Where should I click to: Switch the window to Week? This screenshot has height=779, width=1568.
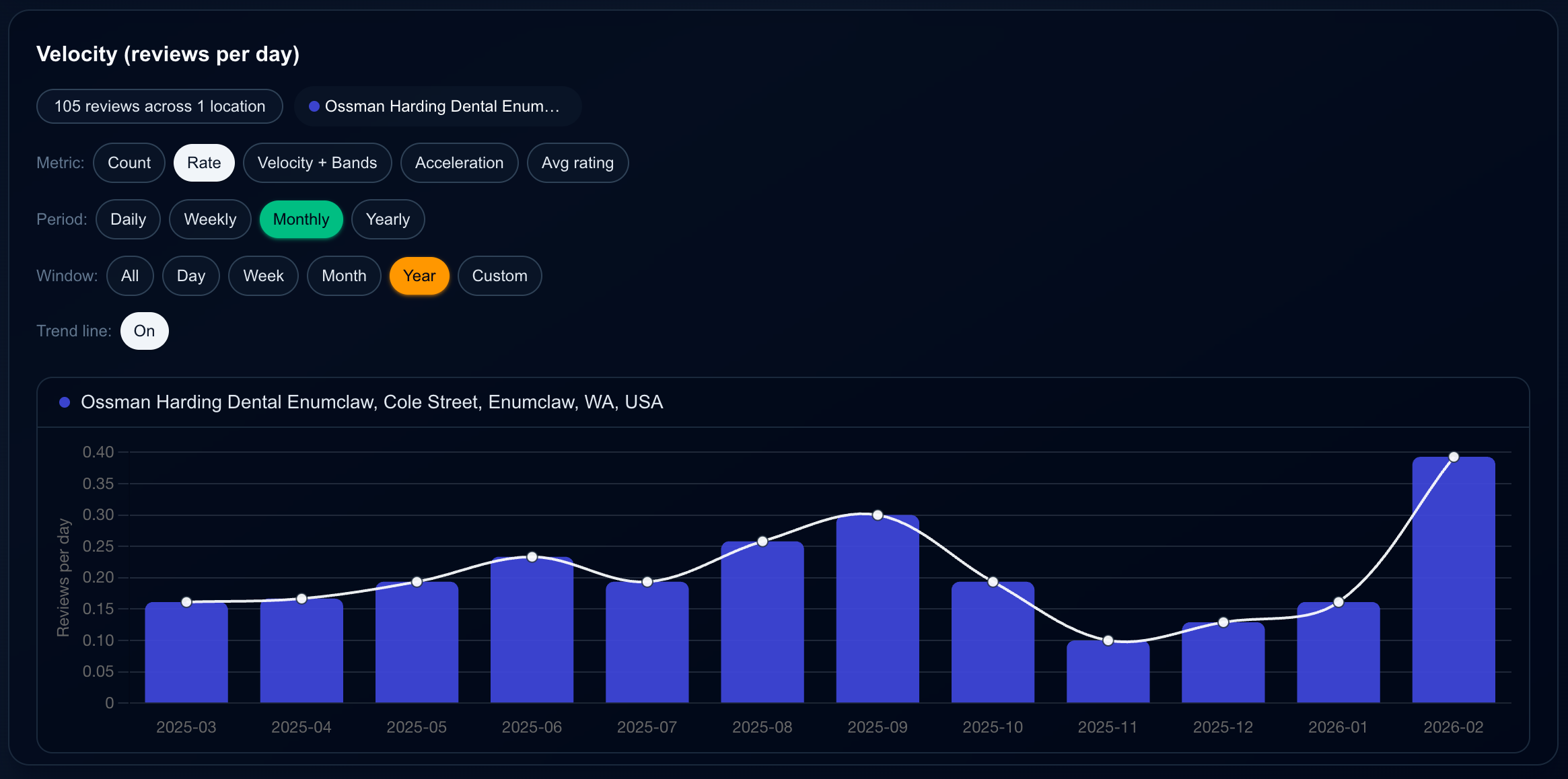pyautogui.click(x=263, y=275)
